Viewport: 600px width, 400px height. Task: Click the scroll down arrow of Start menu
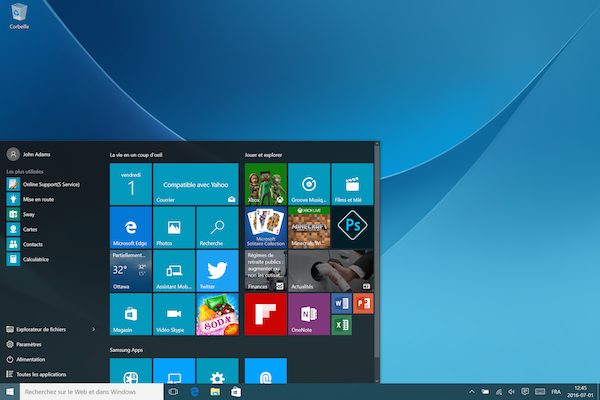point(377,380)
